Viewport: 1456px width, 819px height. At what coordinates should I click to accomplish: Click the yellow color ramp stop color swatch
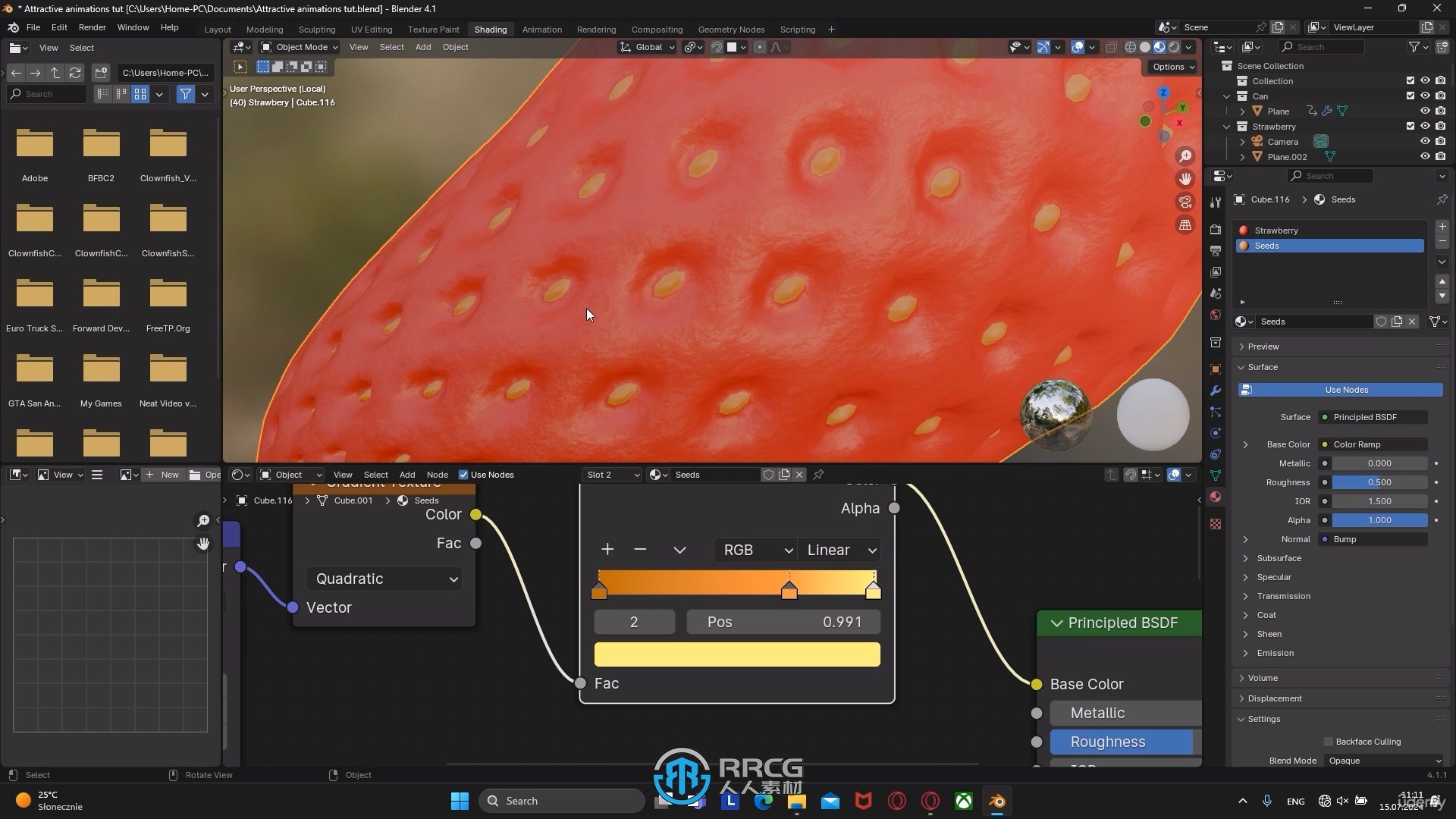[737, 654]
